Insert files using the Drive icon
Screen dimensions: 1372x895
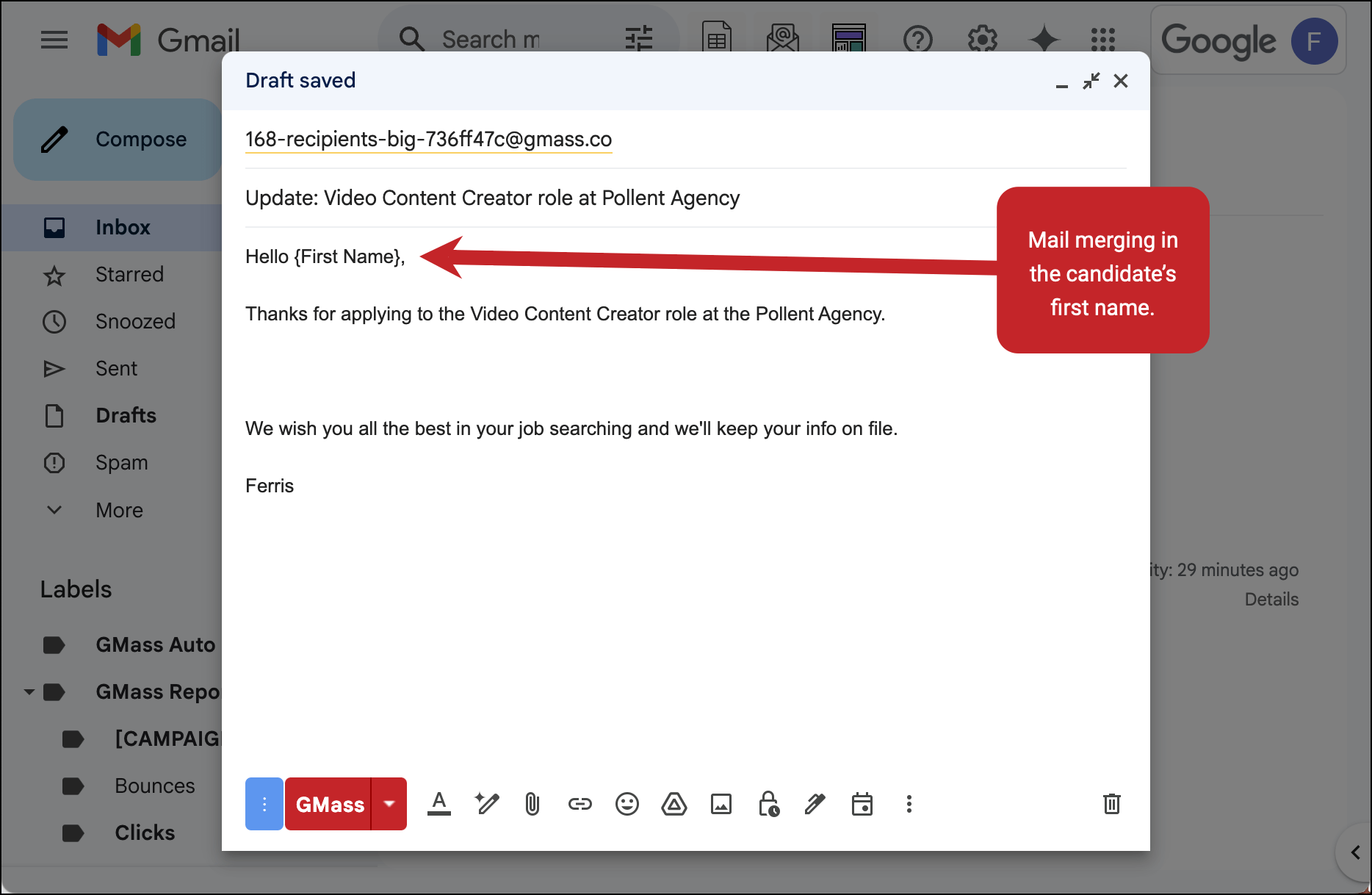674,804
